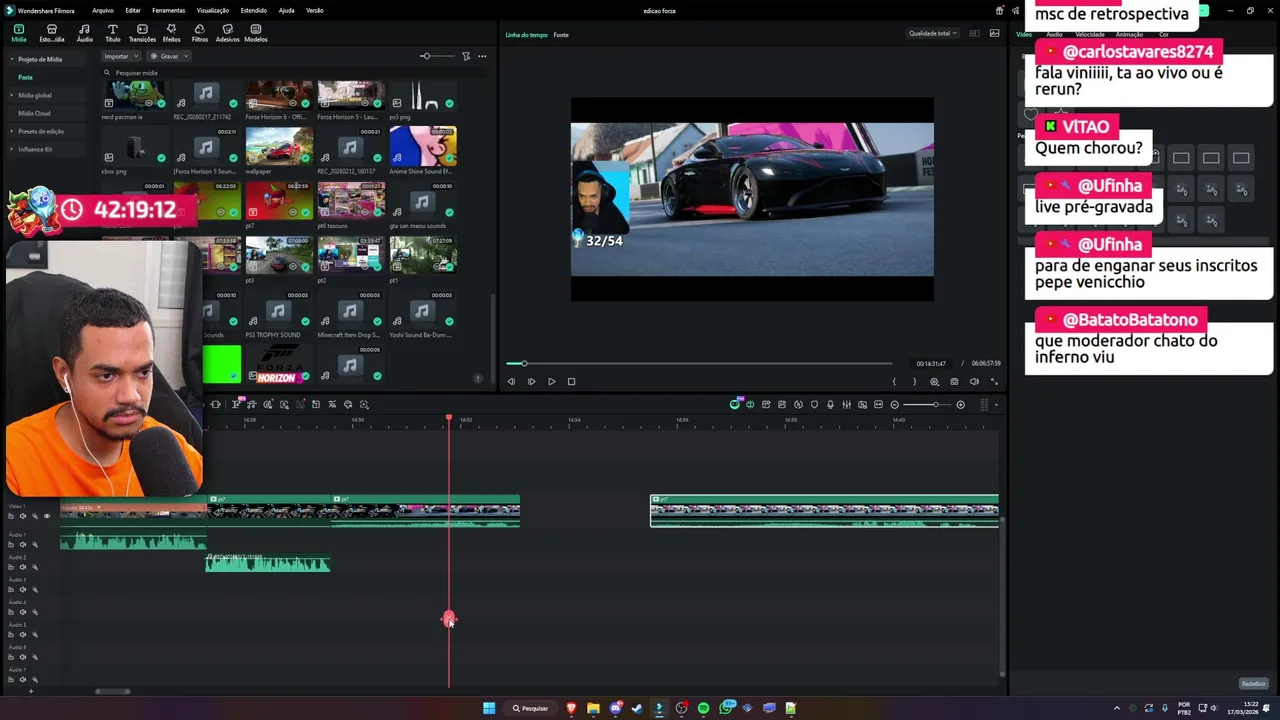
Task: Open the media panel more options ellipsis
Action: tap(482, 56)
